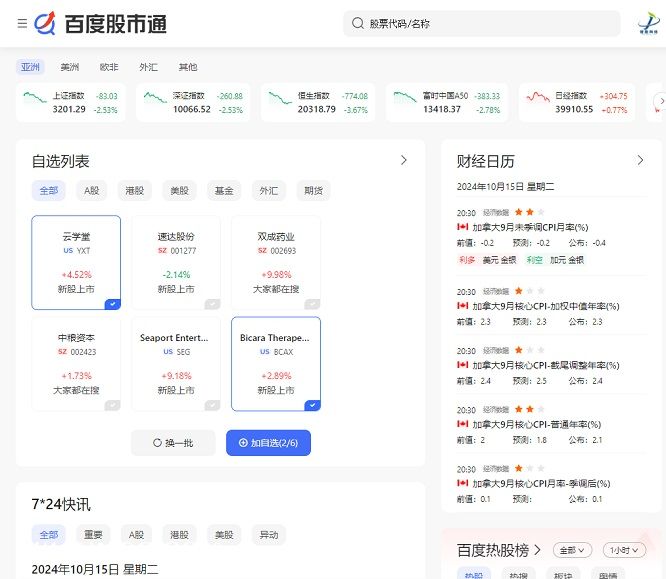Switch to the 美洲 market tab
The height and width of the screenshot is (579, 666).
(70, 67)
